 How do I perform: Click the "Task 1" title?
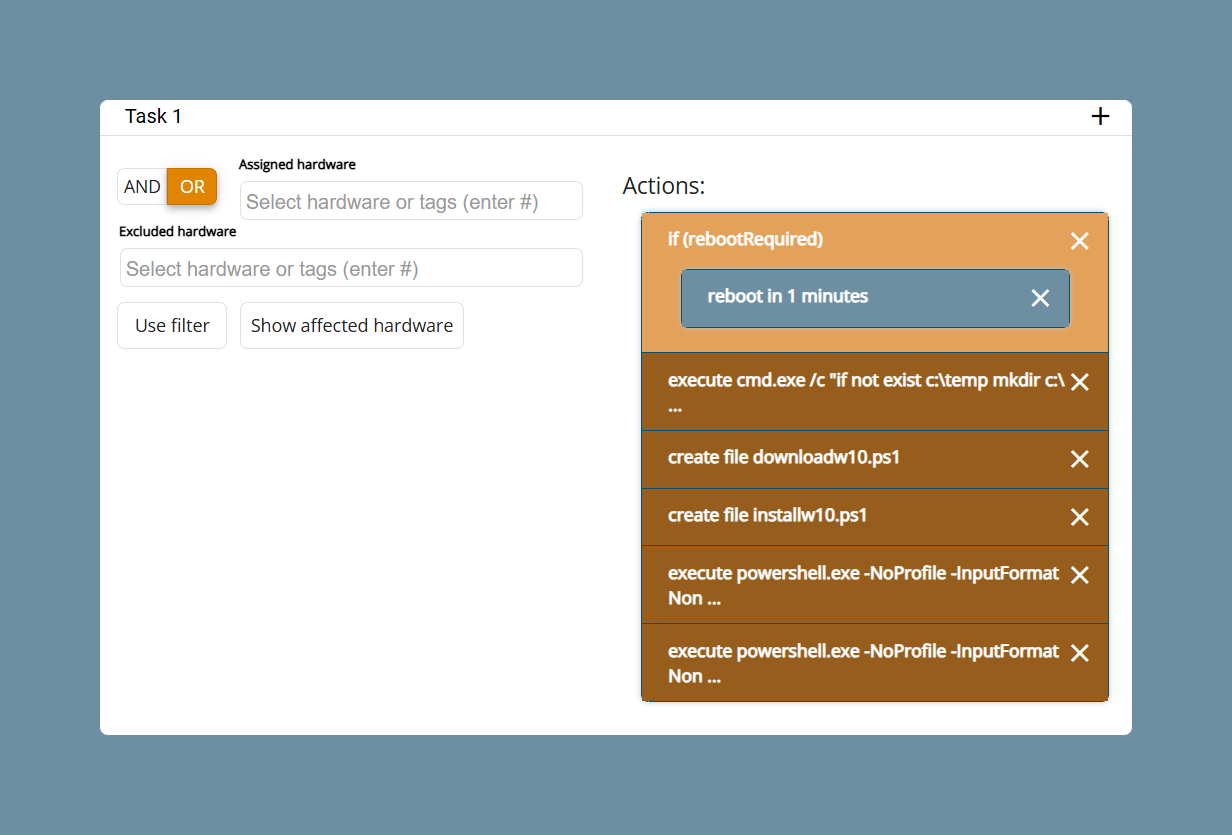coord(153,116)
